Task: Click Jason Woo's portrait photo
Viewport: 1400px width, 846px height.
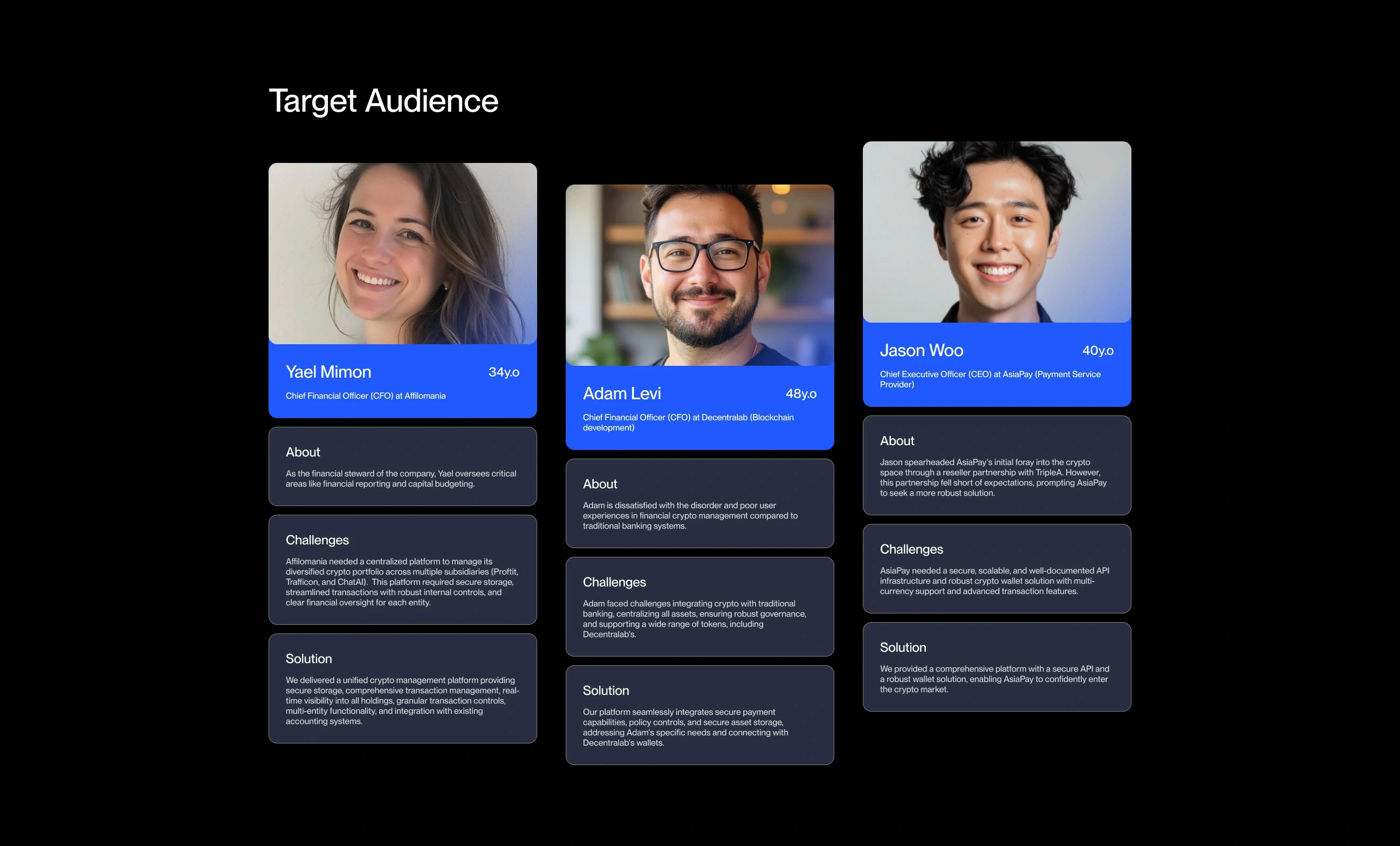Action: click(x=997, y=232)
